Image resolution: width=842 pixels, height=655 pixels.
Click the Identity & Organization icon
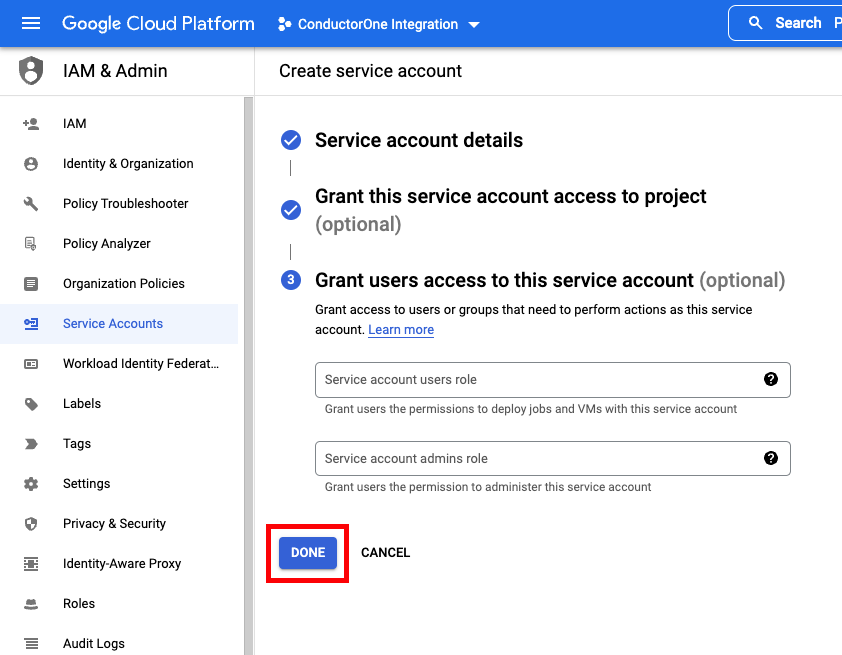pos(31,164)
